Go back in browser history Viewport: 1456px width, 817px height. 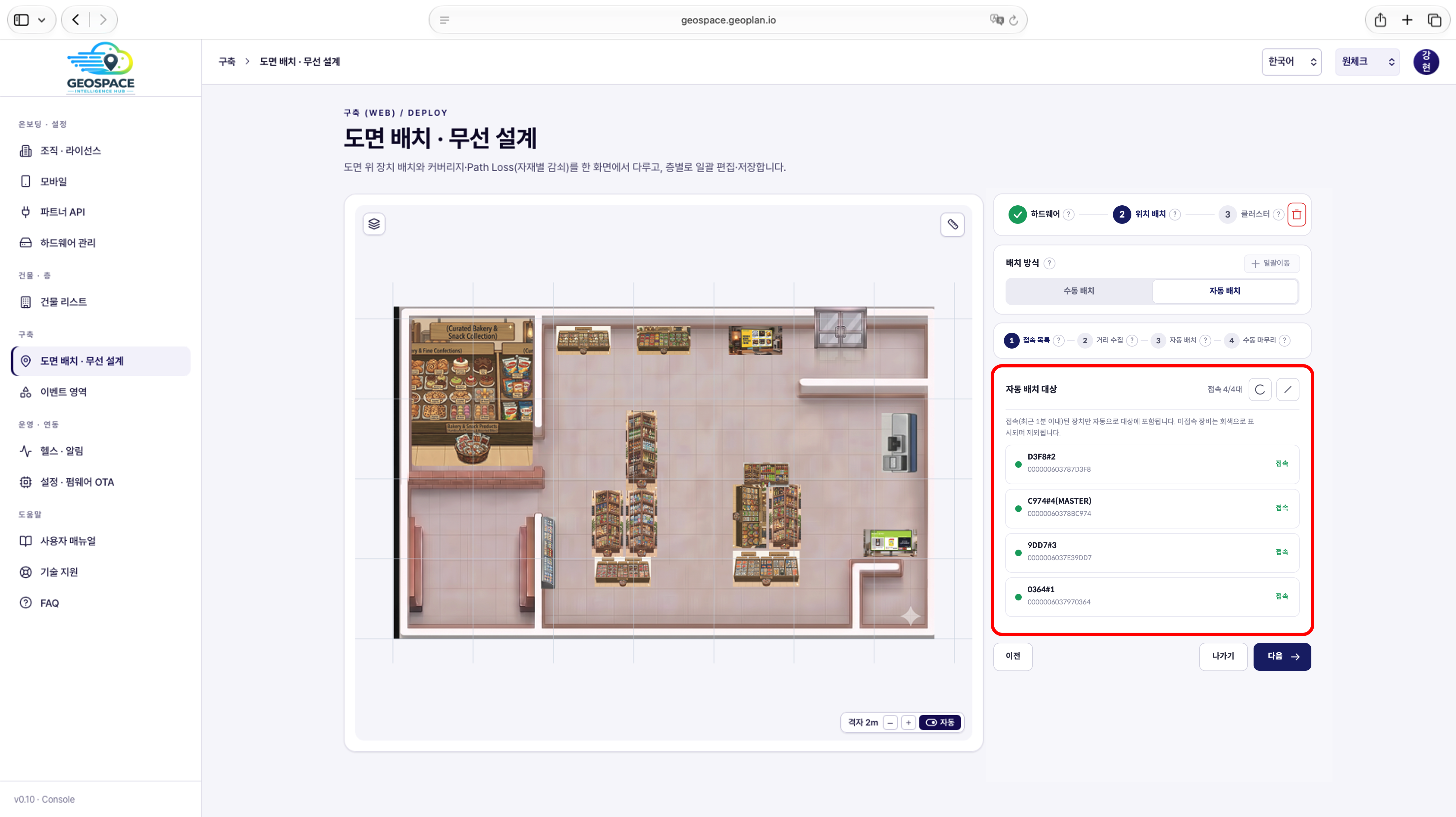click(x=76, y=20)
